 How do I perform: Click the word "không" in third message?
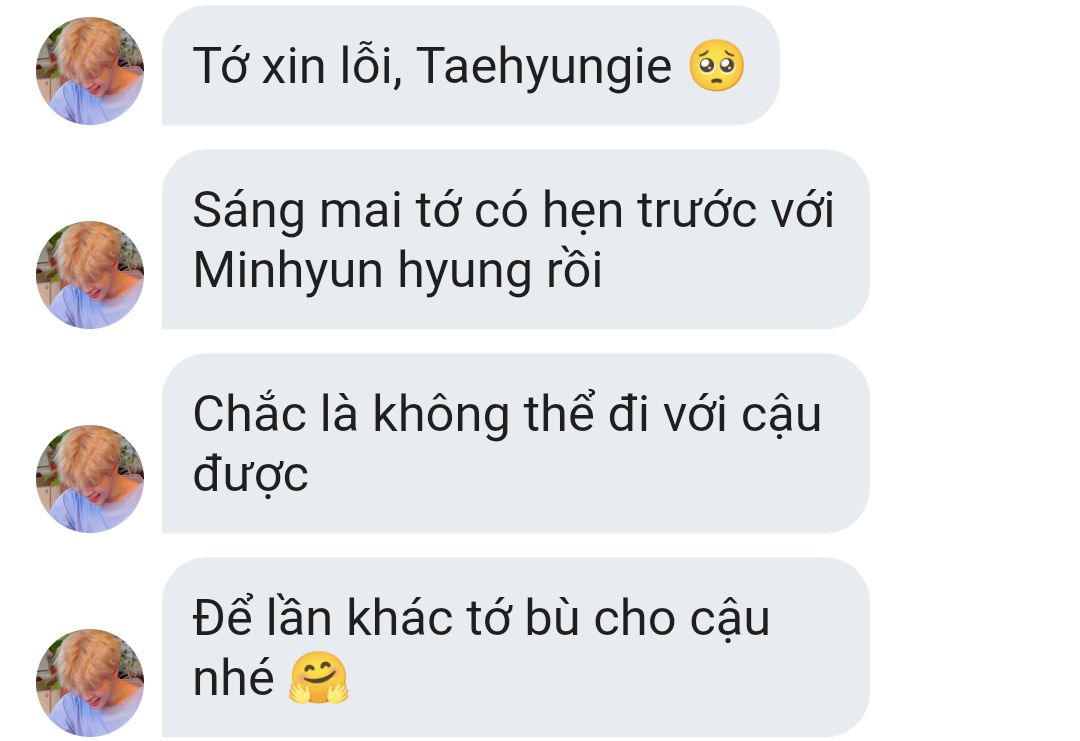click(x=441, y=415)
